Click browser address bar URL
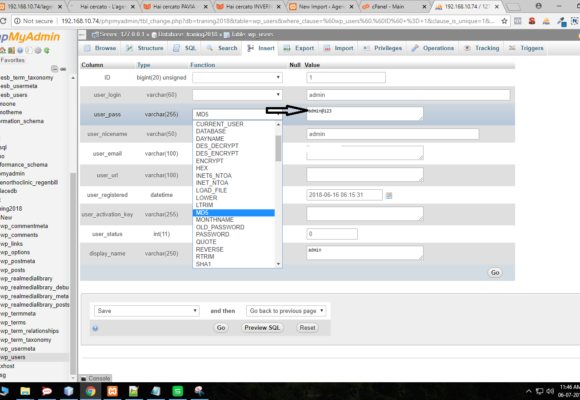The width and height of the screenshot is (580, 400). click(x=278, y=21)
